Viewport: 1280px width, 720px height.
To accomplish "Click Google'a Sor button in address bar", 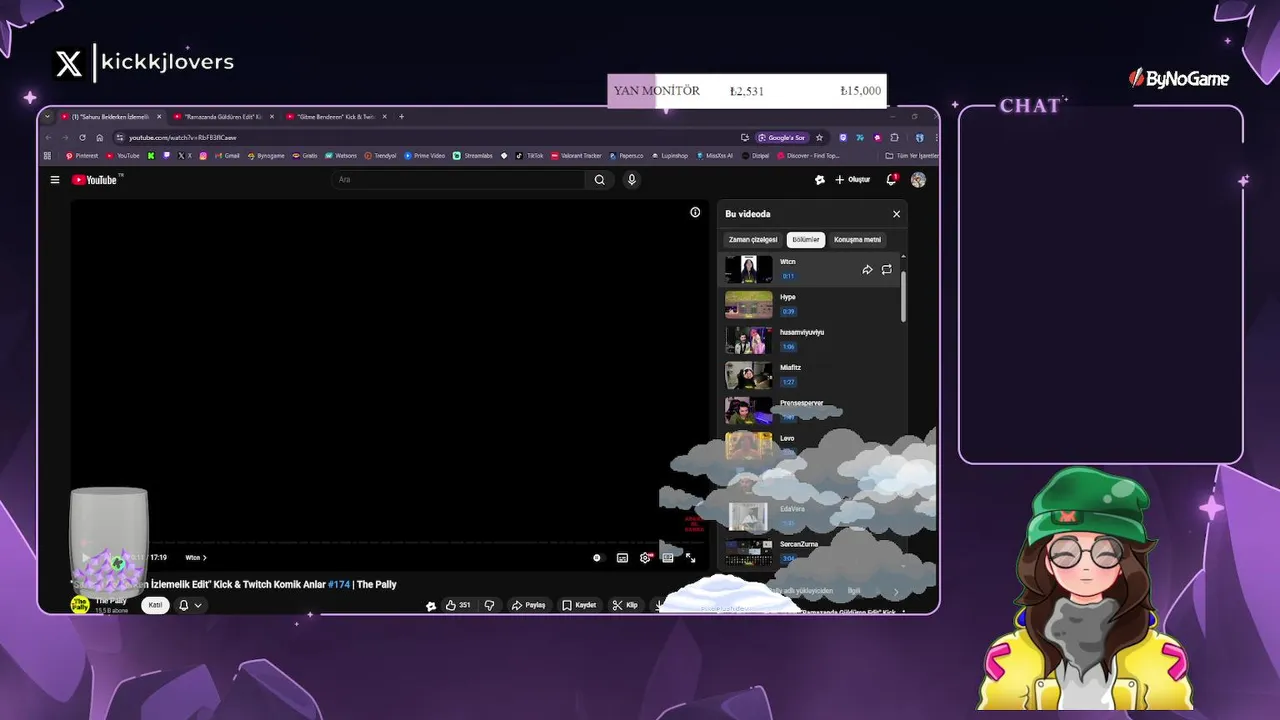I will pyautogui.click(x=781, y=137).
